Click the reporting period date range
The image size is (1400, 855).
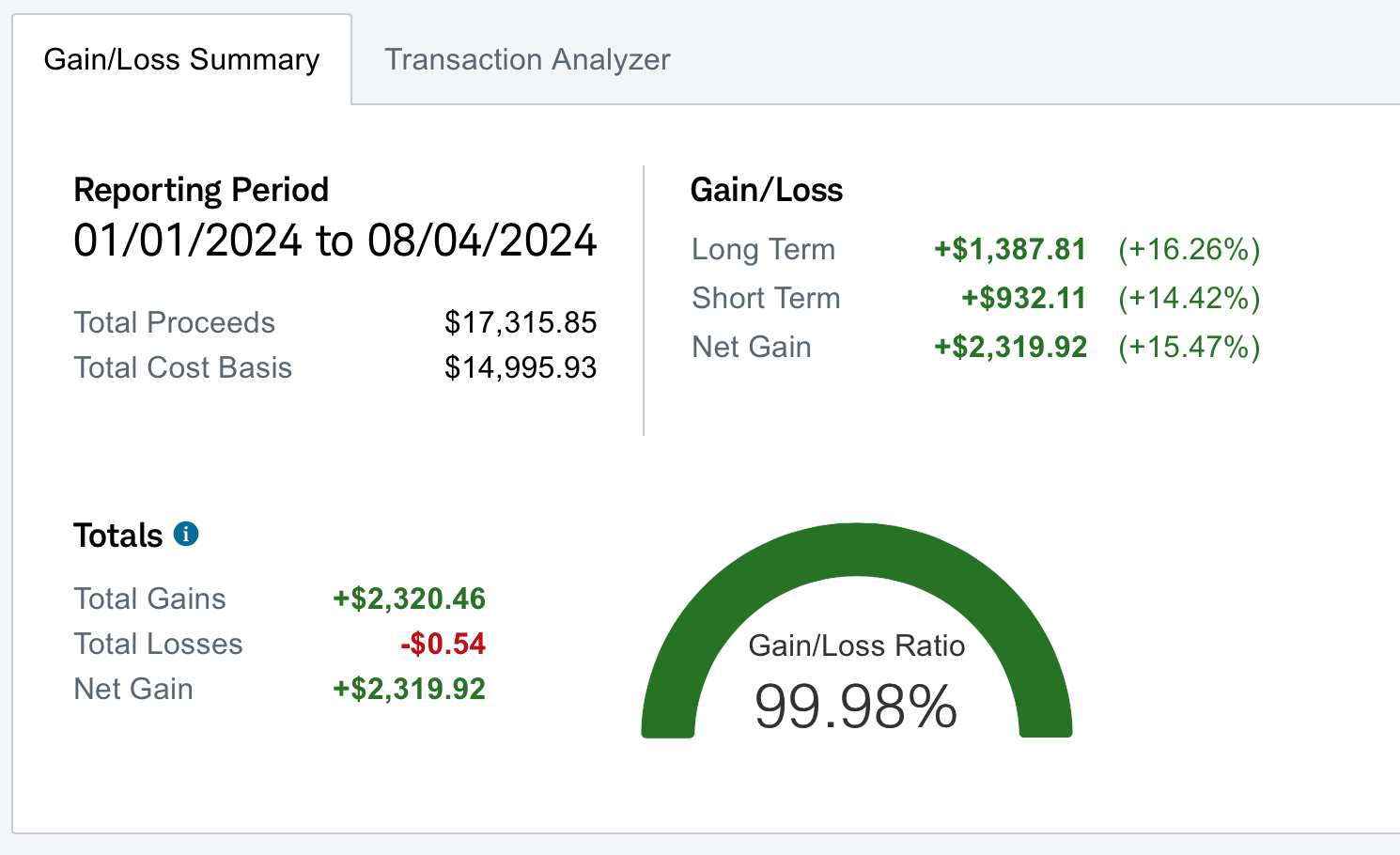[x=334, y=241]
